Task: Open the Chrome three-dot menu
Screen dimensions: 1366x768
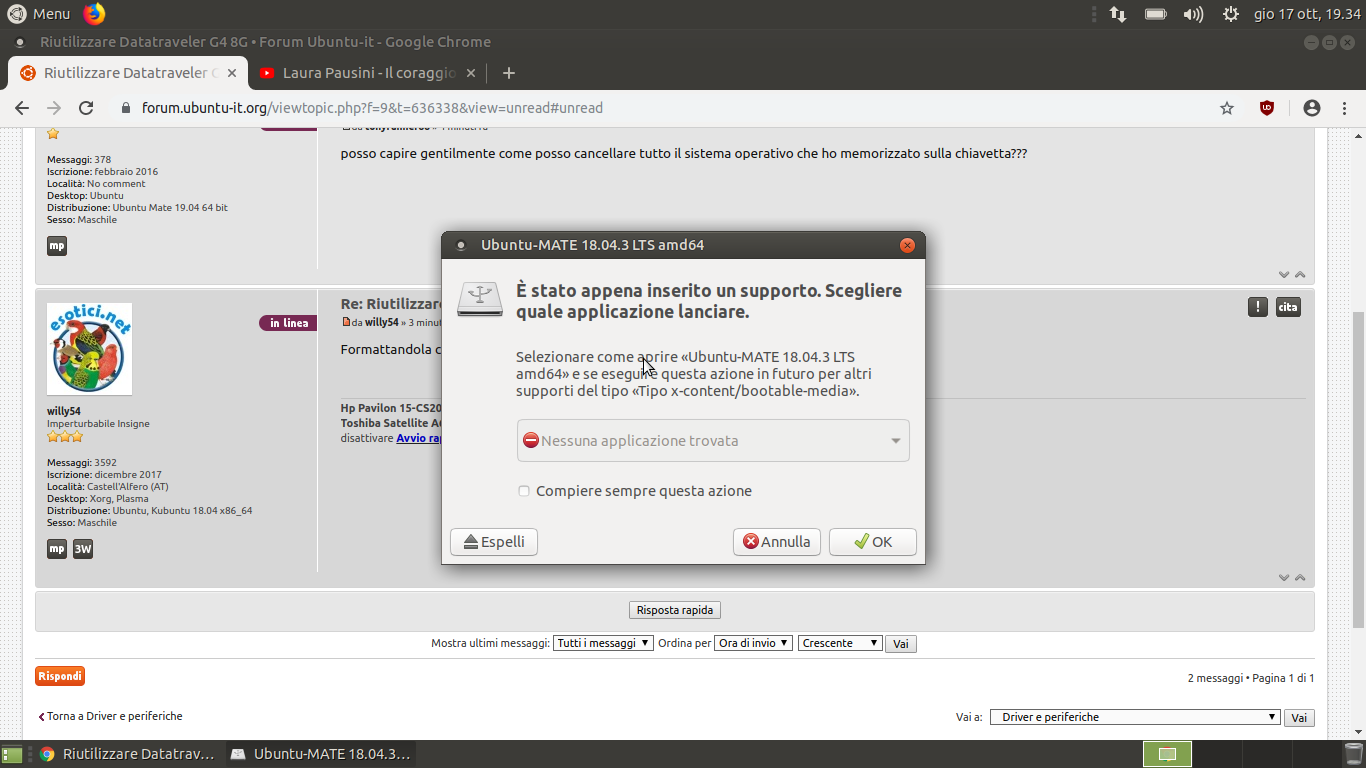Action: [1344, 108]
